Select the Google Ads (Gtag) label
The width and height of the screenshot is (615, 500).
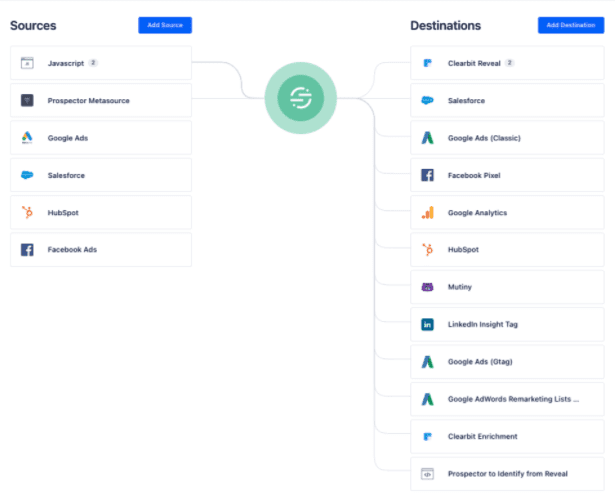click(480, 362)
